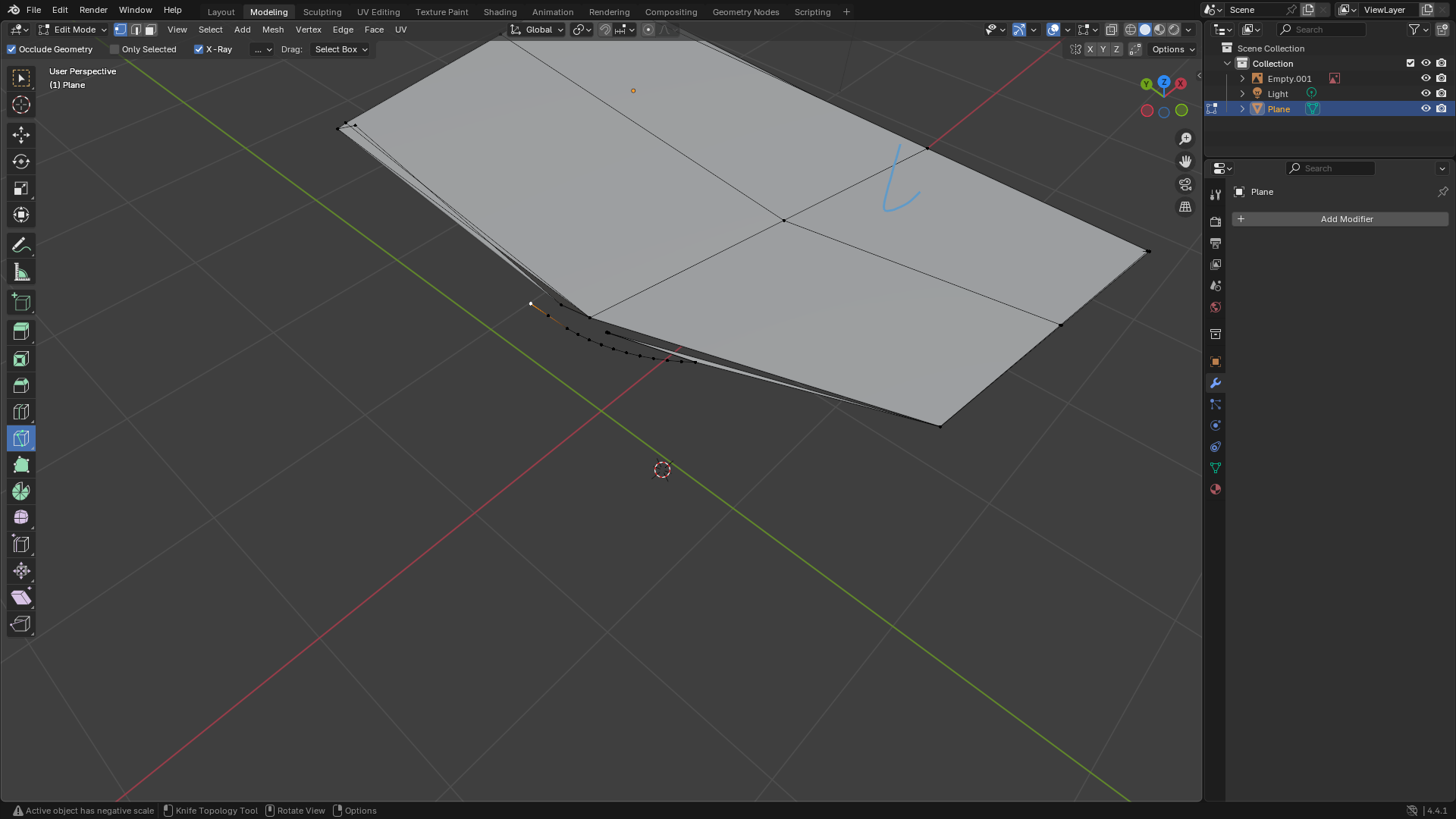Open the Material properties tab
The image size is (1456, 819).
pos(1216,489)
